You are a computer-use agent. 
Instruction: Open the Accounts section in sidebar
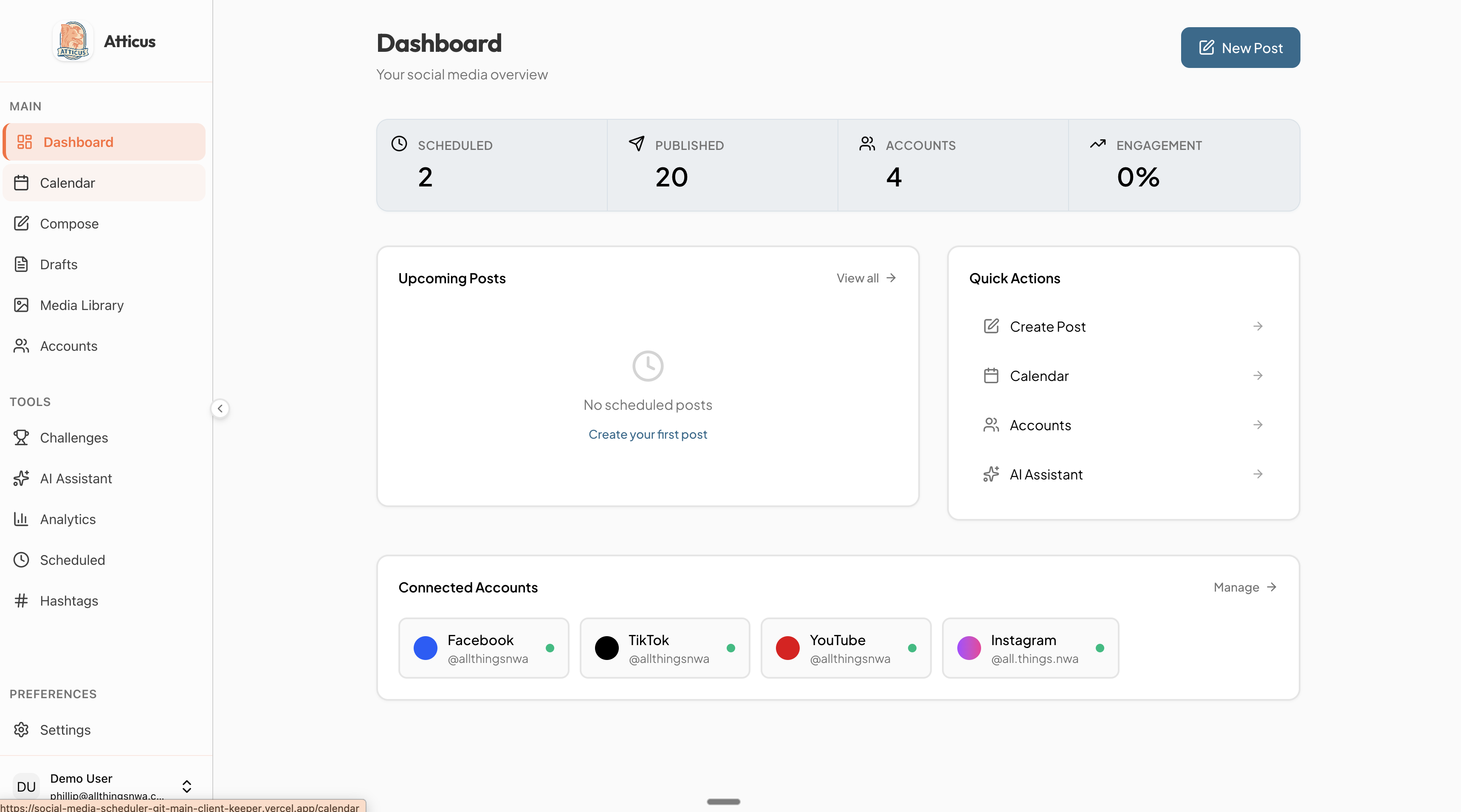click(69, 346)
